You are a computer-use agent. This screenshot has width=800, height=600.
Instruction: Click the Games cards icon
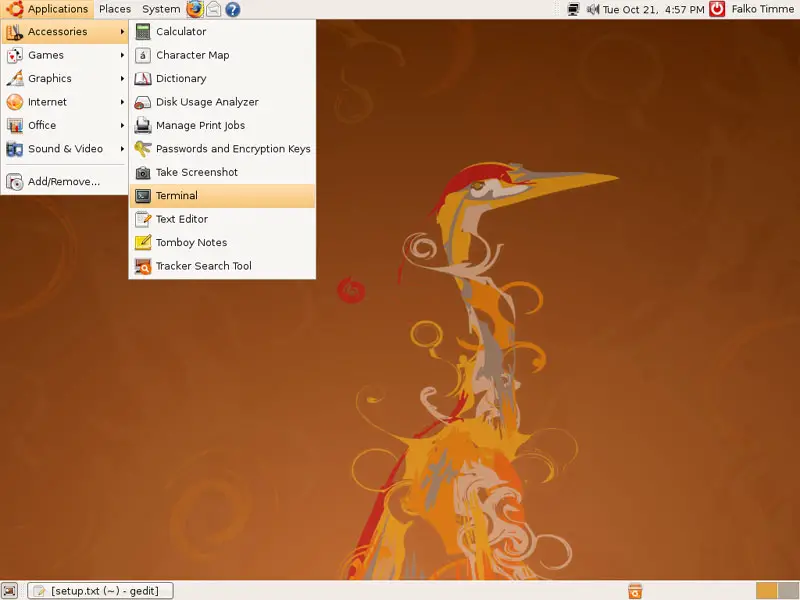(x=15, y=55)
